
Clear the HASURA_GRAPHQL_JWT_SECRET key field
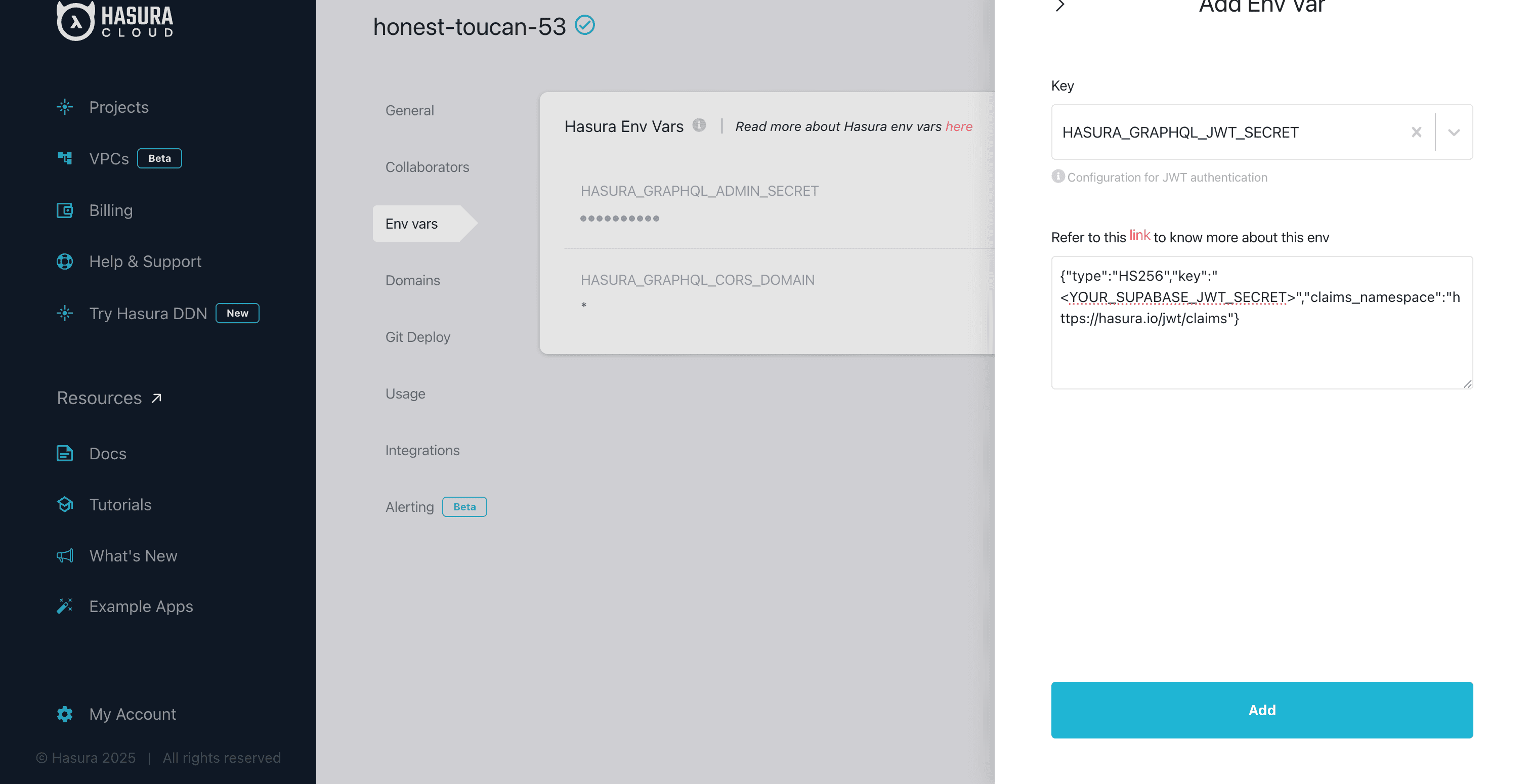[x=1417, y=132]
